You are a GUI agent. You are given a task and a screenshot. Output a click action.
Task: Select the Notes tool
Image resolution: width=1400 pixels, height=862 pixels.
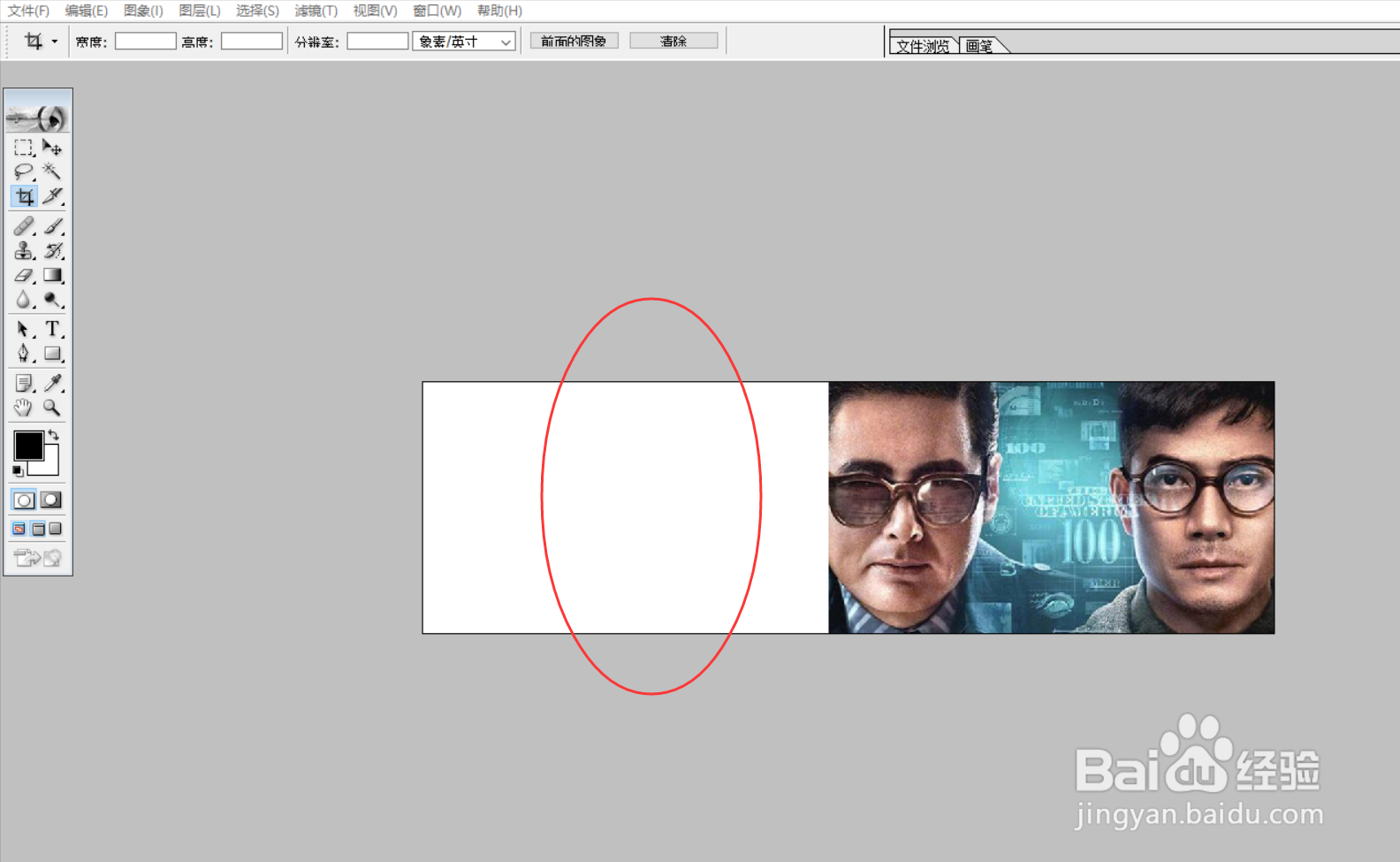point(24,383)
